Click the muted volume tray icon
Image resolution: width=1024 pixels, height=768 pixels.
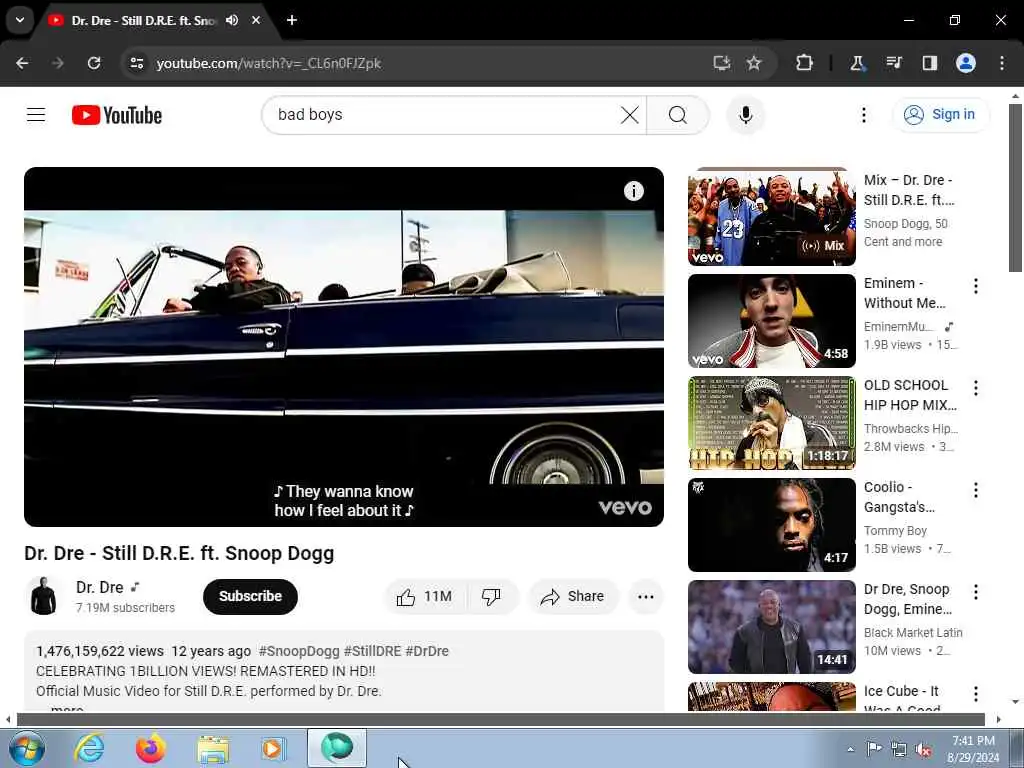(923, 750)
